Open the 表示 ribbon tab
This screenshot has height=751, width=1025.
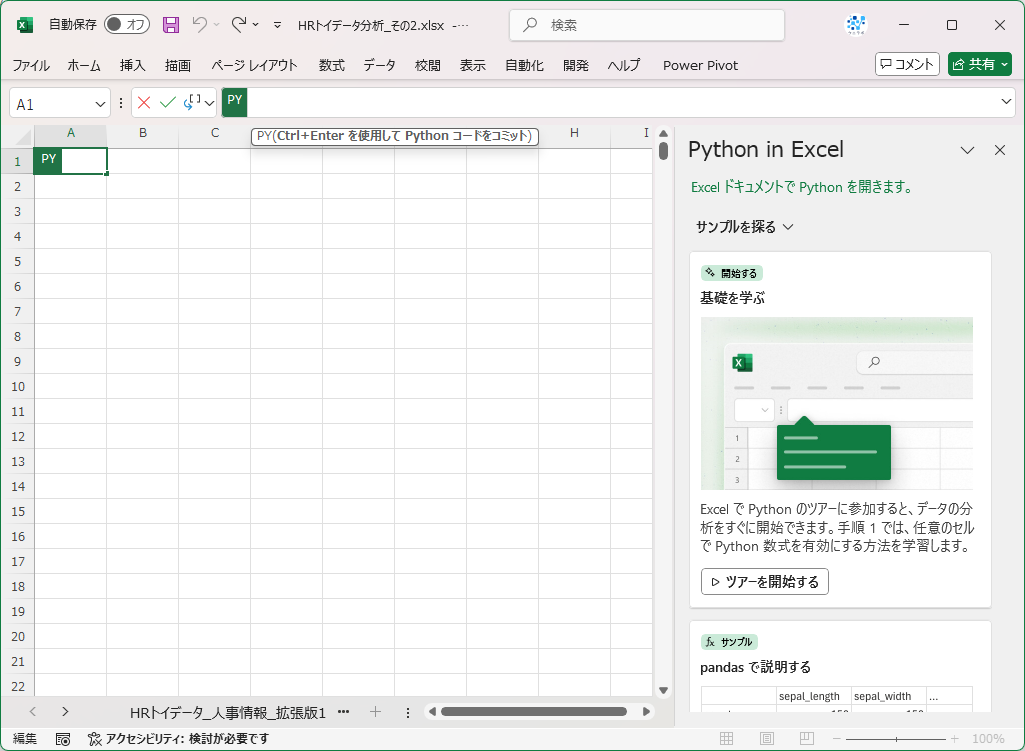click(x=473, y=65)
